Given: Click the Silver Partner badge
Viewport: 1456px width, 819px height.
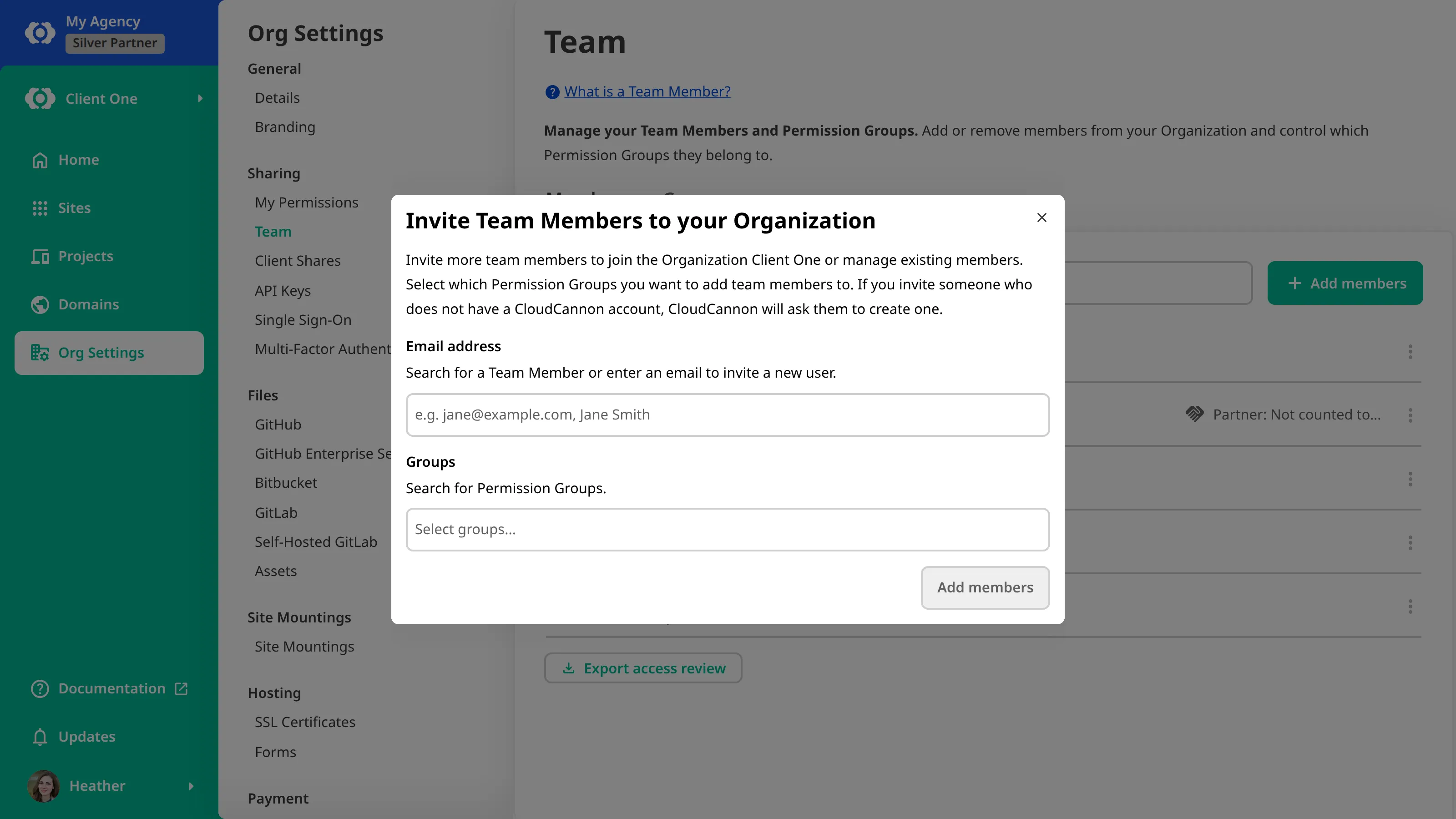Looking at the screenshot, I should coord(115,43).
